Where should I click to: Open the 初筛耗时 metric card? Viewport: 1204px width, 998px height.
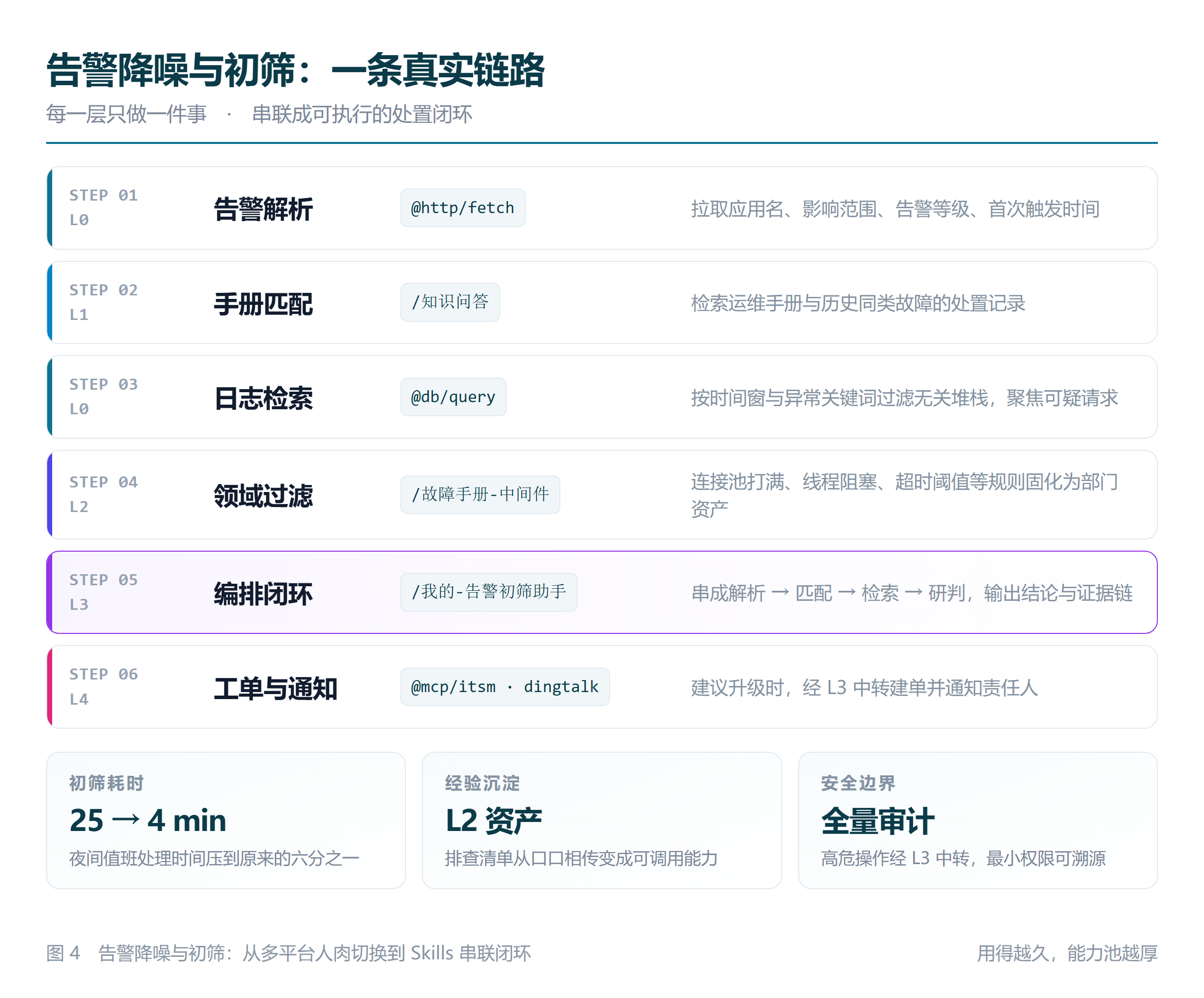coord(226,820)
